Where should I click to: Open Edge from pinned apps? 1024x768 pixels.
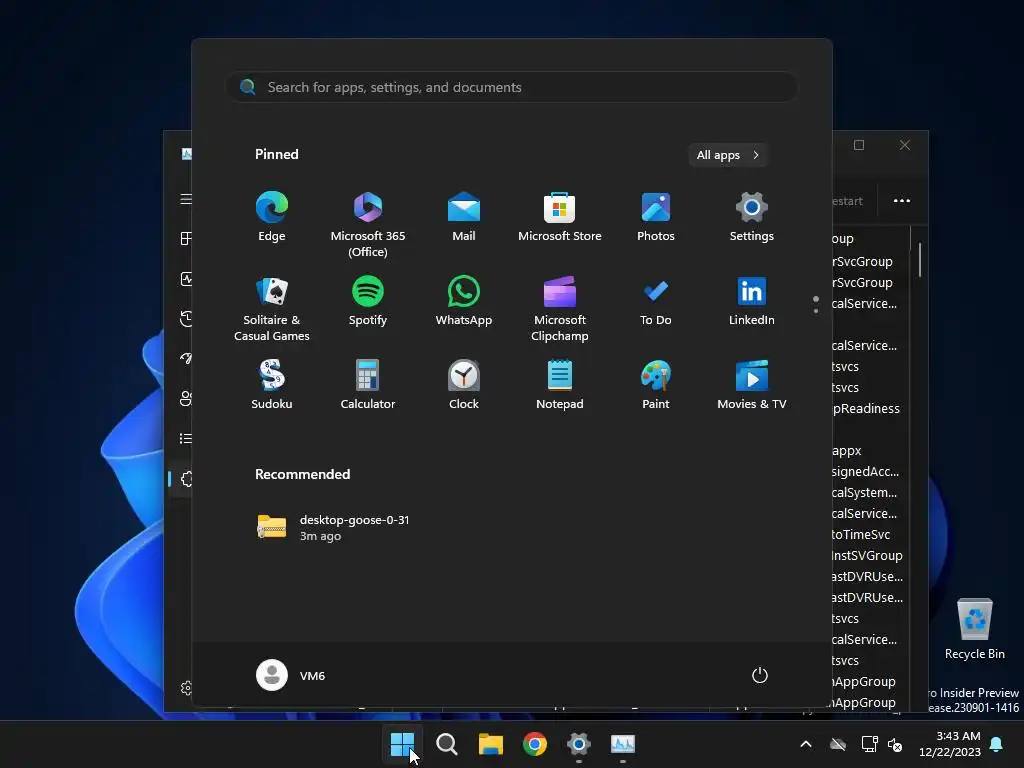point(272,217)
